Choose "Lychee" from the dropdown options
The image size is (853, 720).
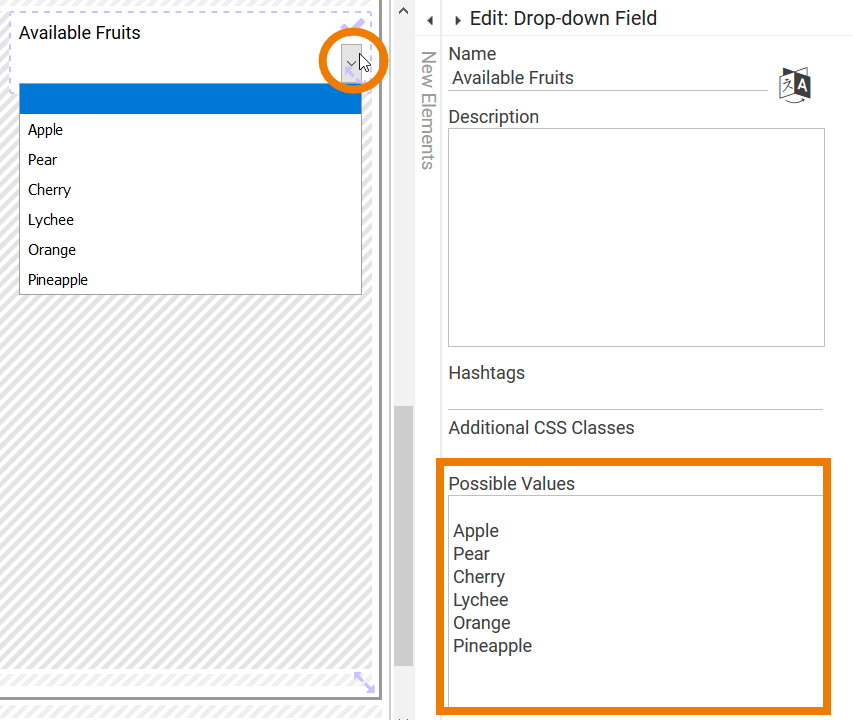pyautogui.click(x=50, y=219)
